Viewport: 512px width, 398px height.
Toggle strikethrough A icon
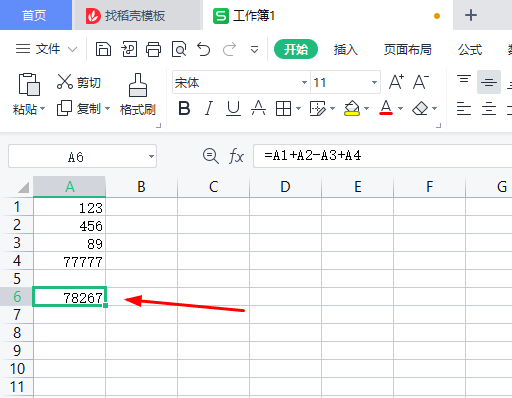258,108
